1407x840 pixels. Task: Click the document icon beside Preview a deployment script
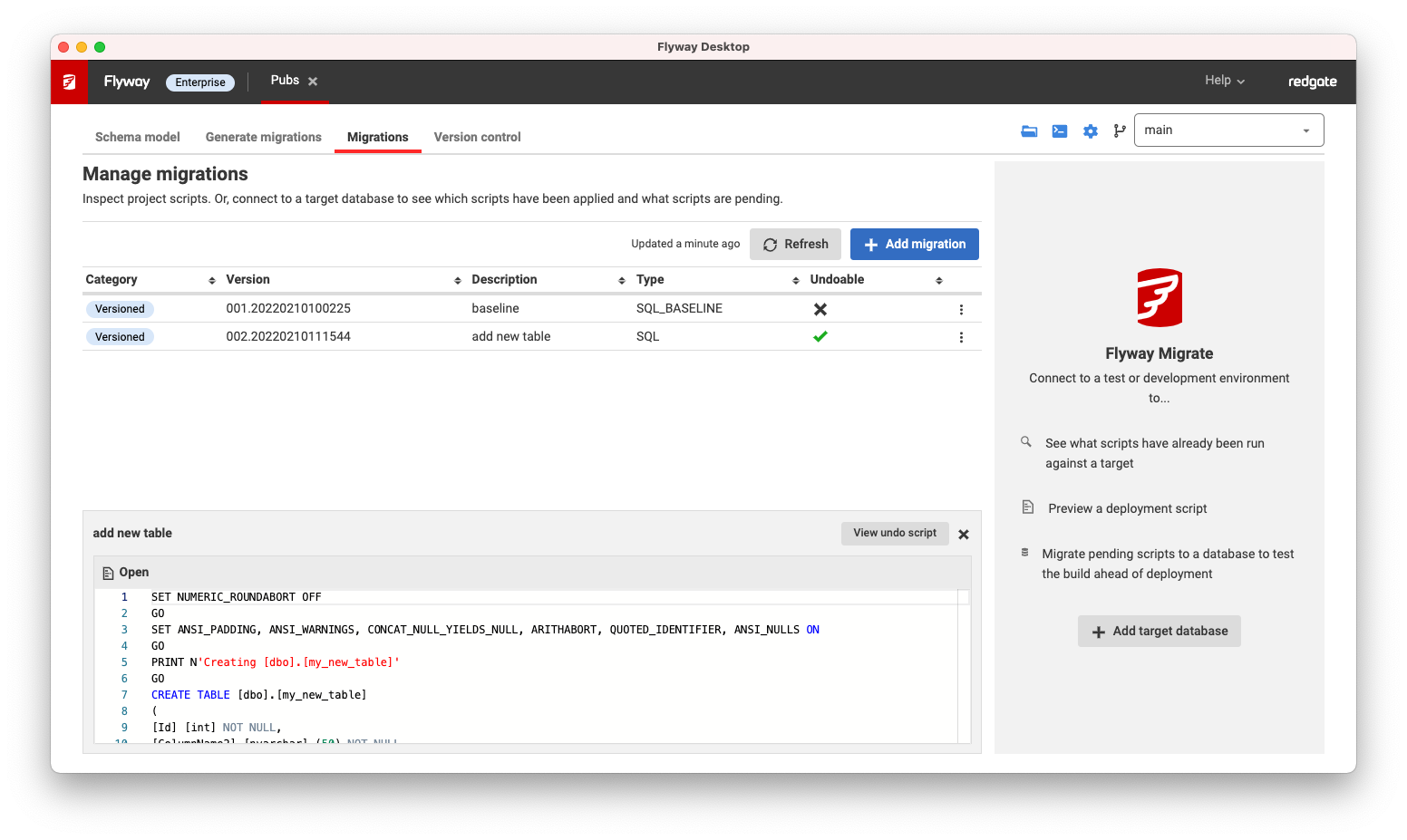click(1028, 507)
